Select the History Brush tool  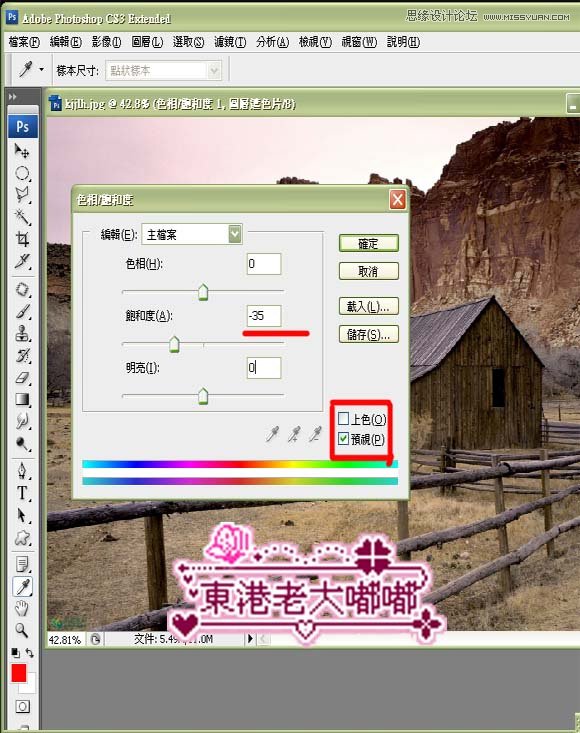click(x=21, y=356)
